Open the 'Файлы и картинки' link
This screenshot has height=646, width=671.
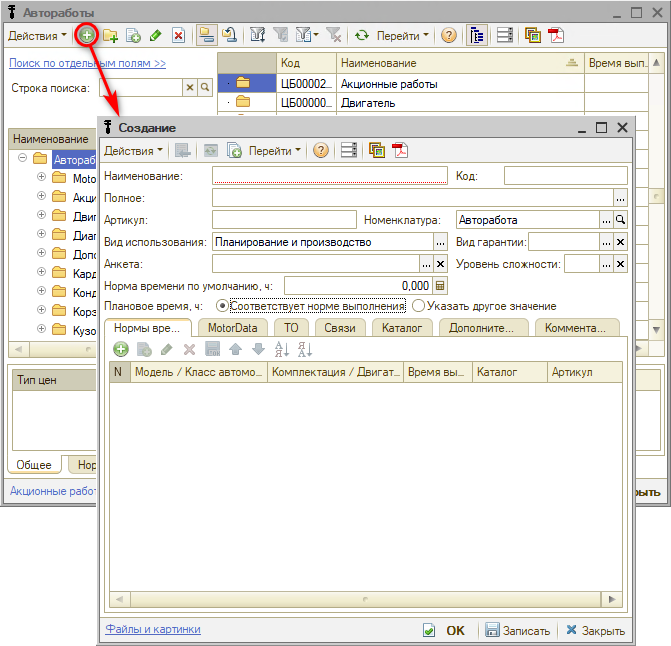click(x=153, y=629)
